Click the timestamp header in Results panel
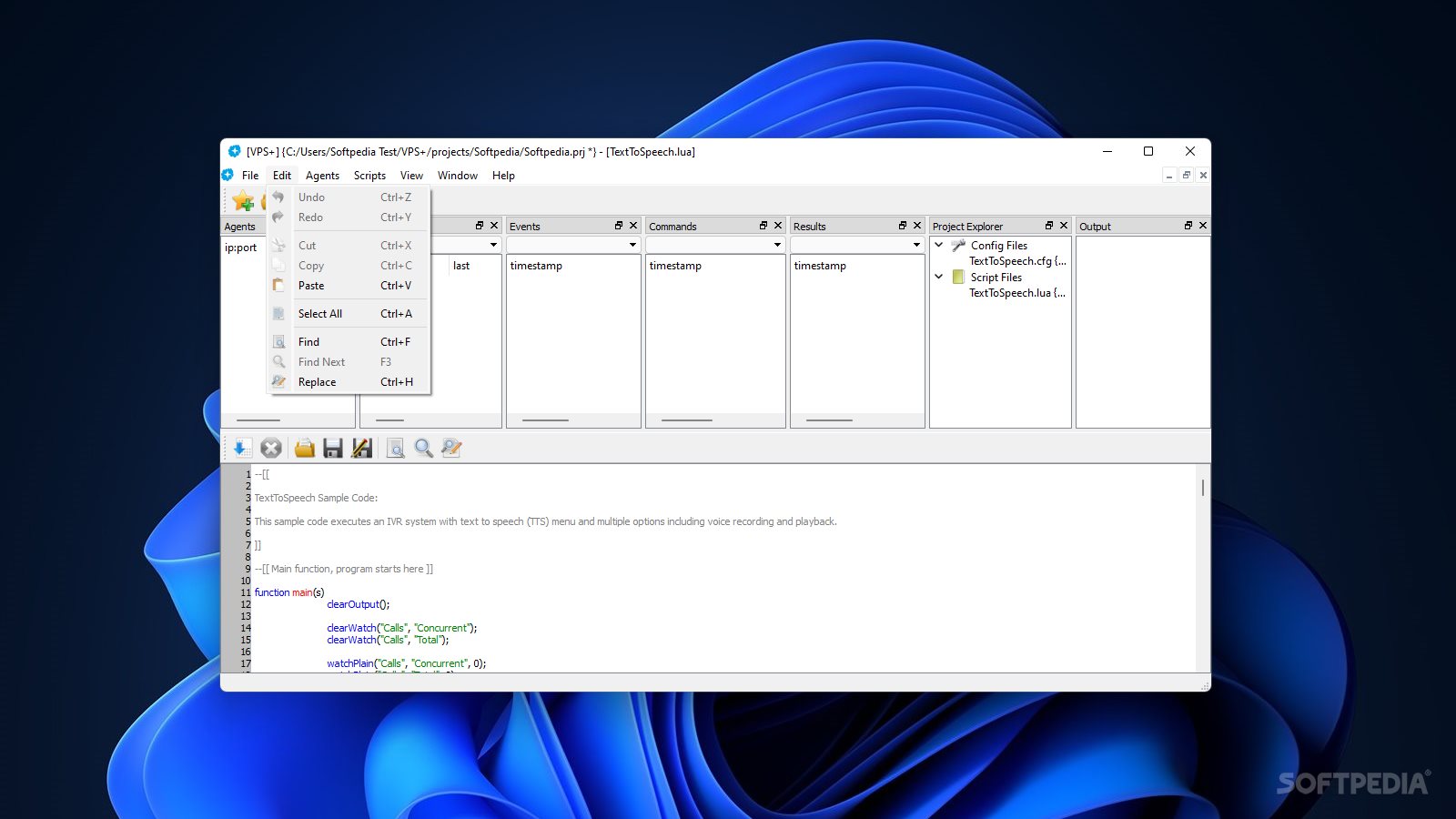This screenshot has height=819, width=1456. coord(820,266)
